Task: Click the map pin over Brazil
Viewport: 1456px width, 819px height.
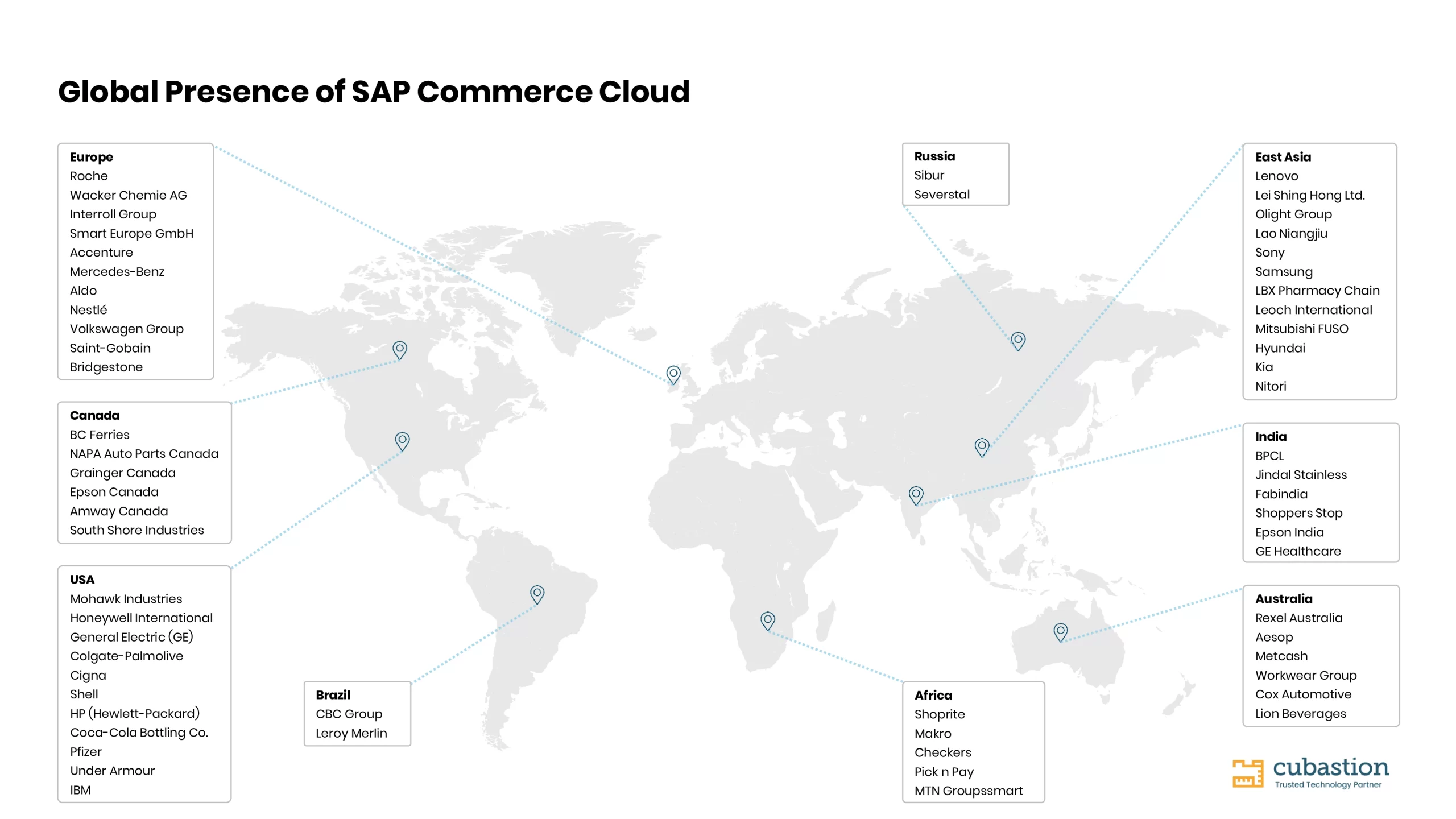Action: pos(537,594)
